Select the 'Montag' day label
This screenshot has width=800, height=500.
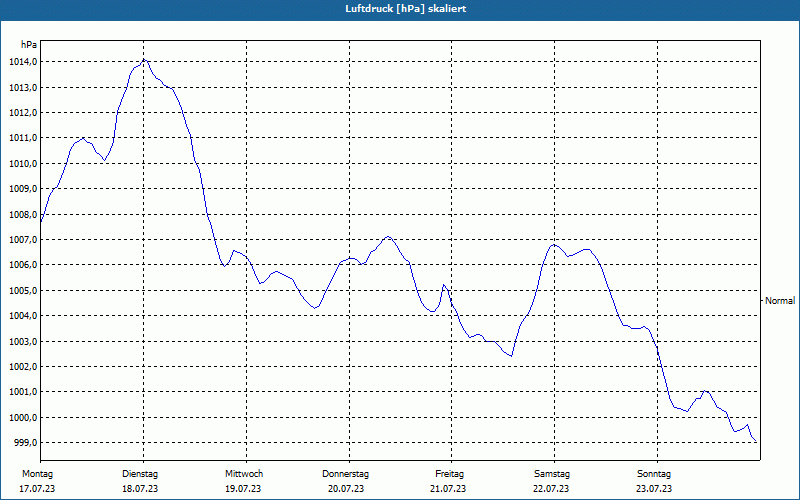37,474
